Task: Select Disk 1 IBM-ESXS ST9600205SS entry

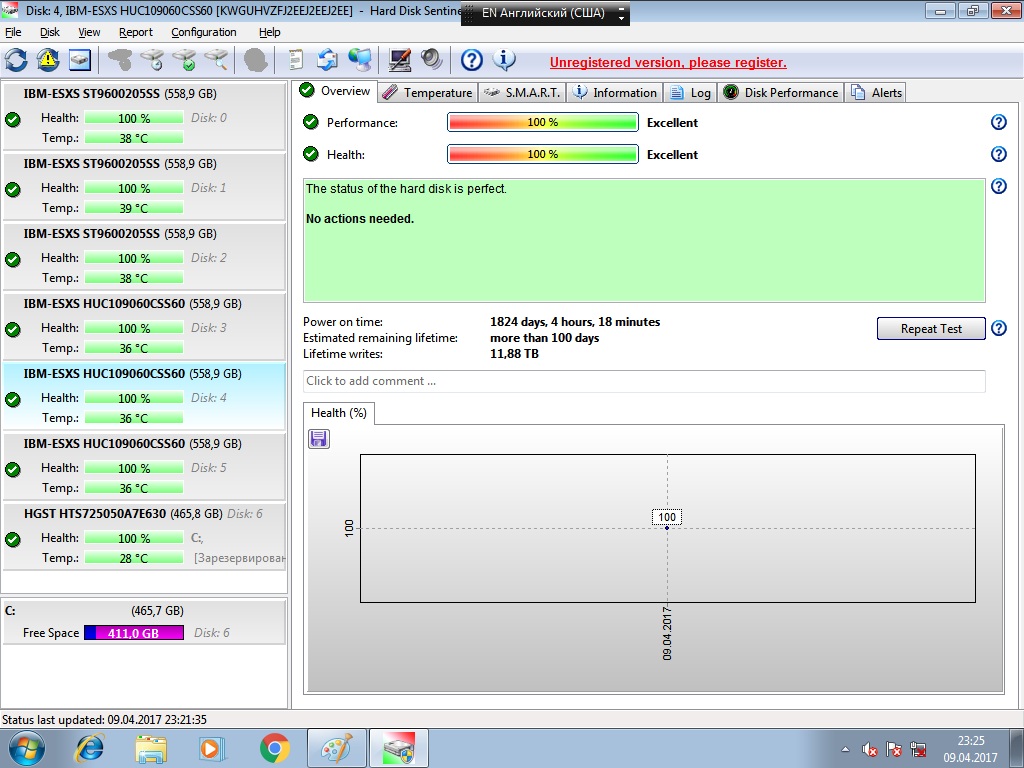Action: pos(144,186)
